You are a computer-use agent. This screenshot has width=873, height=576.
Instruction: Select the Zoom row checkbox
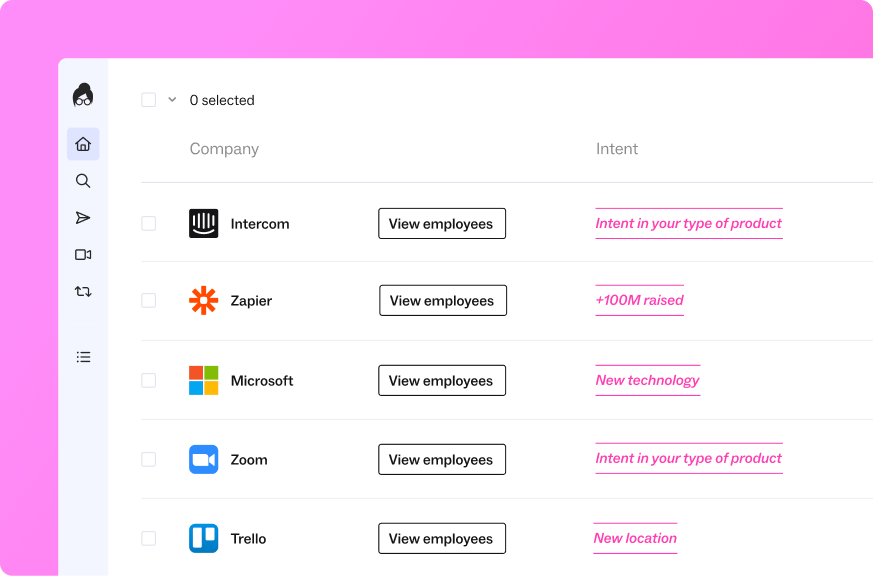pyautogui.click(x=149, y=460)
